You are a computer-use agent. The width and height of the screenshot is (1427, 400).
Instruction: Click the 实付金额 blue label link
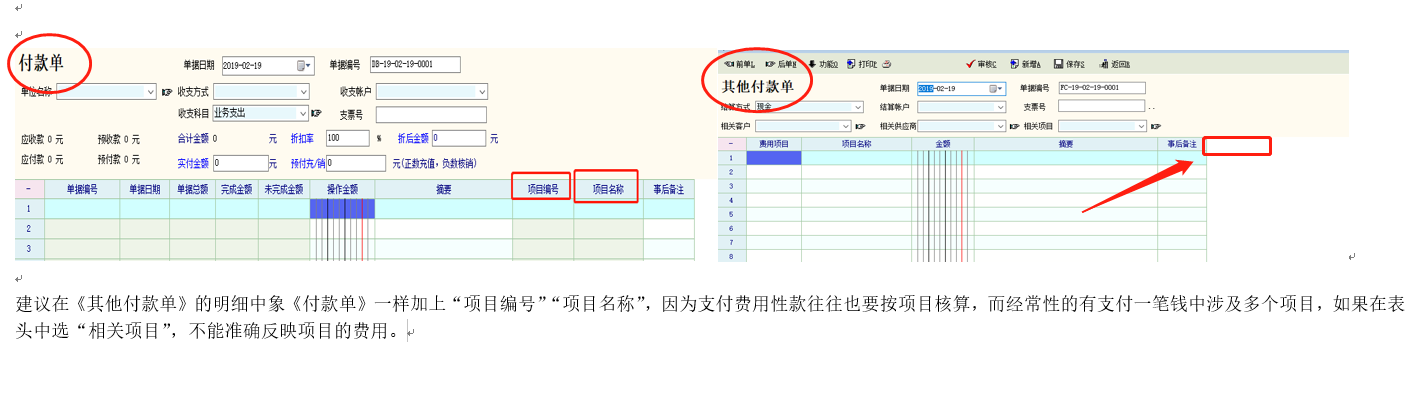click(x=193, y=163)
